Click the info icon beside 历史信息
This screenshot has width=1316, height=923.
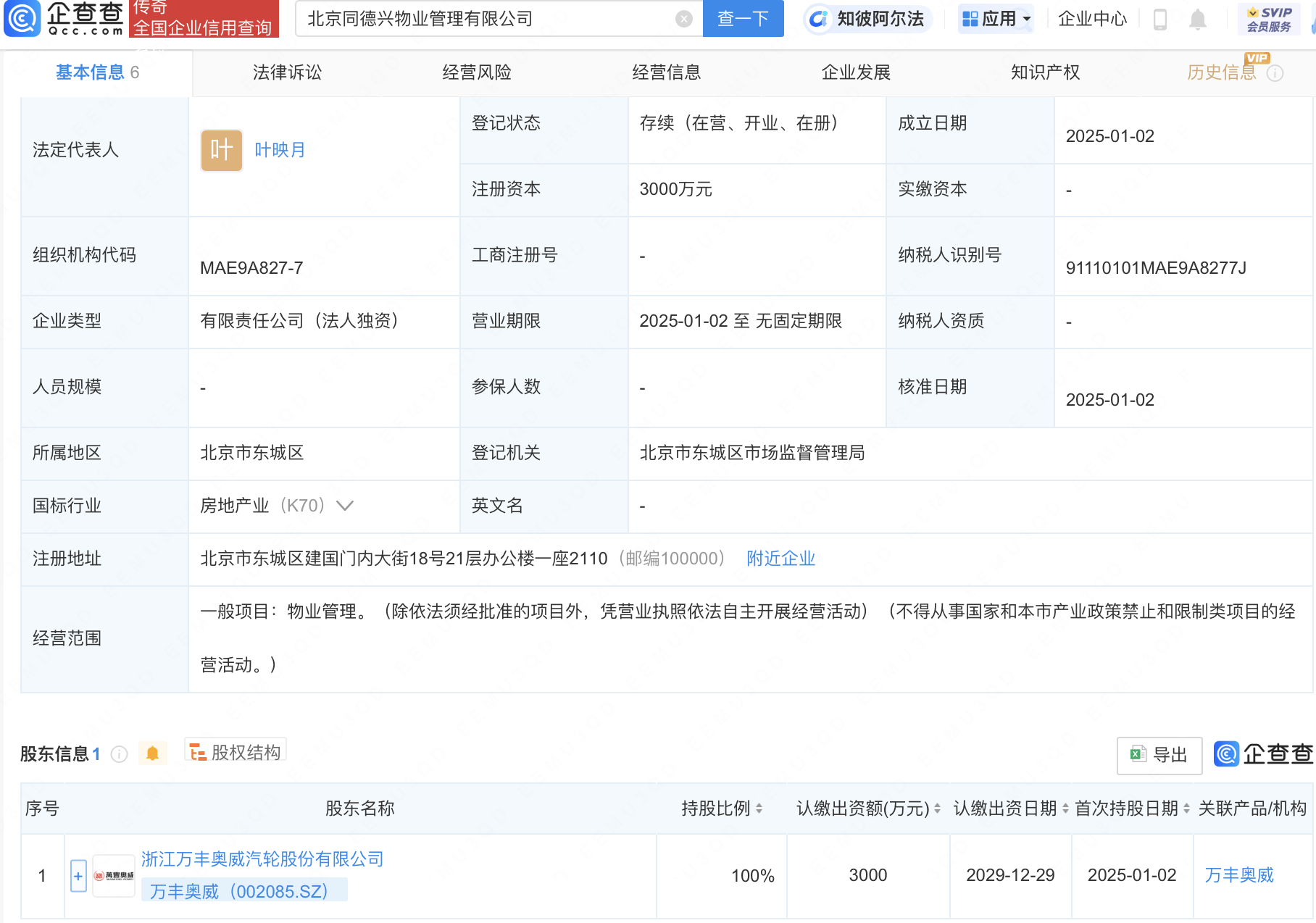1275,73
